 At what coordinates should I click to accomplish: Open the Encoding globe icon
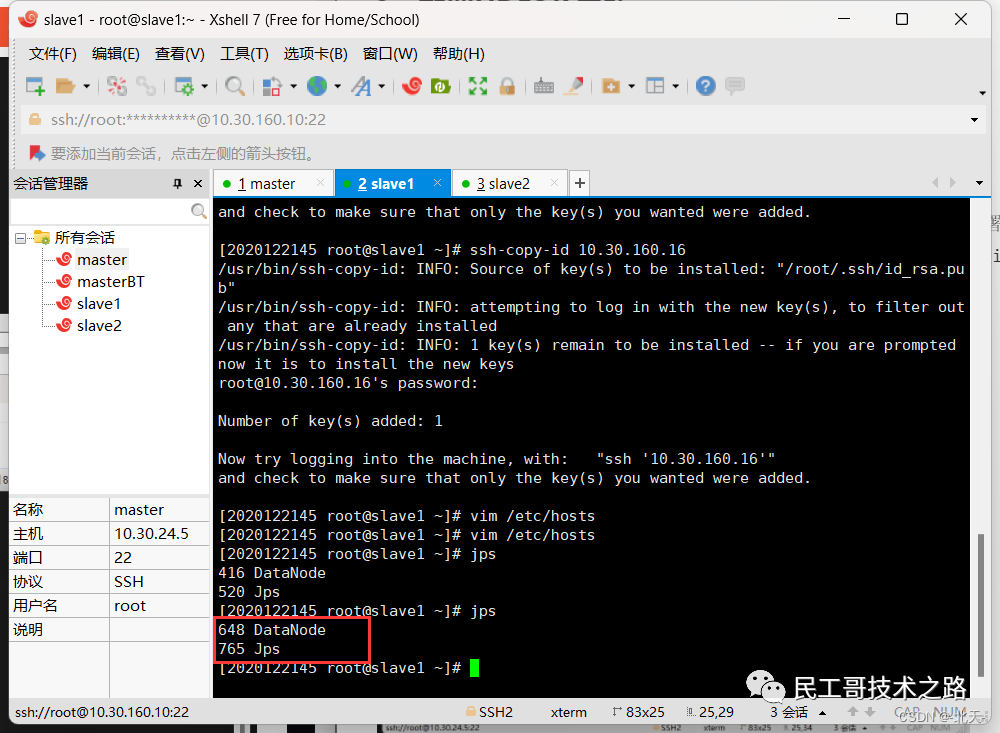tap(317, 86)
